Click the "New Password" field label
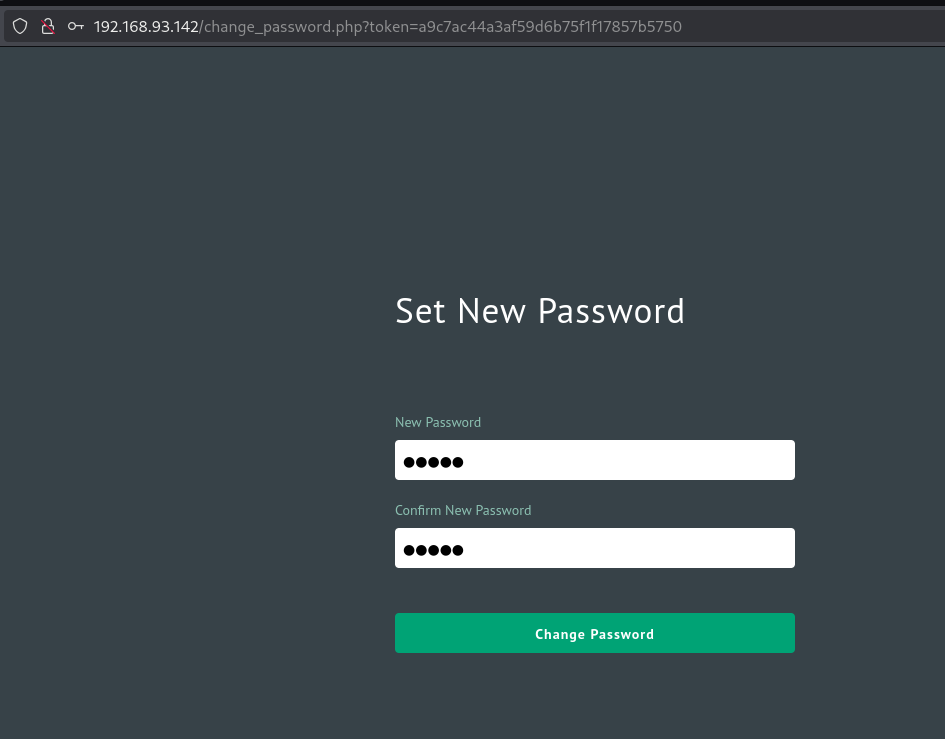Image resolution: width=945 pixels, height=739 pixels. click(x=438, y=422)
